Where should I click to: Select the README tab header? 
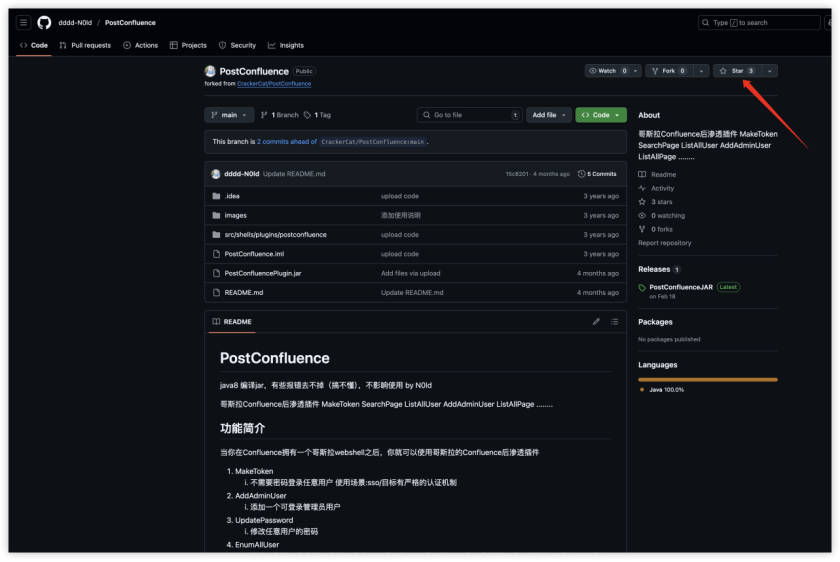(232, 321)
